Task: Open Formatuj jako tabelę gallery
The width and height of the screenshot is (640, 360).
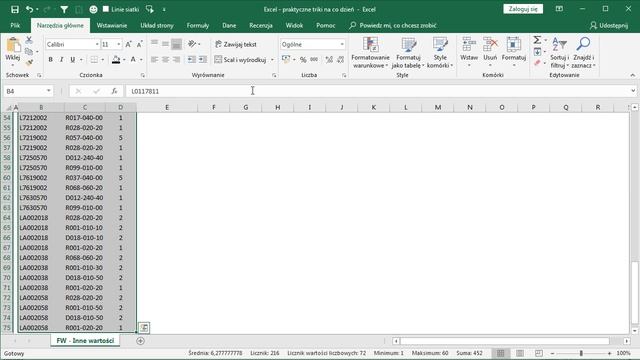Action: (408, 52)
